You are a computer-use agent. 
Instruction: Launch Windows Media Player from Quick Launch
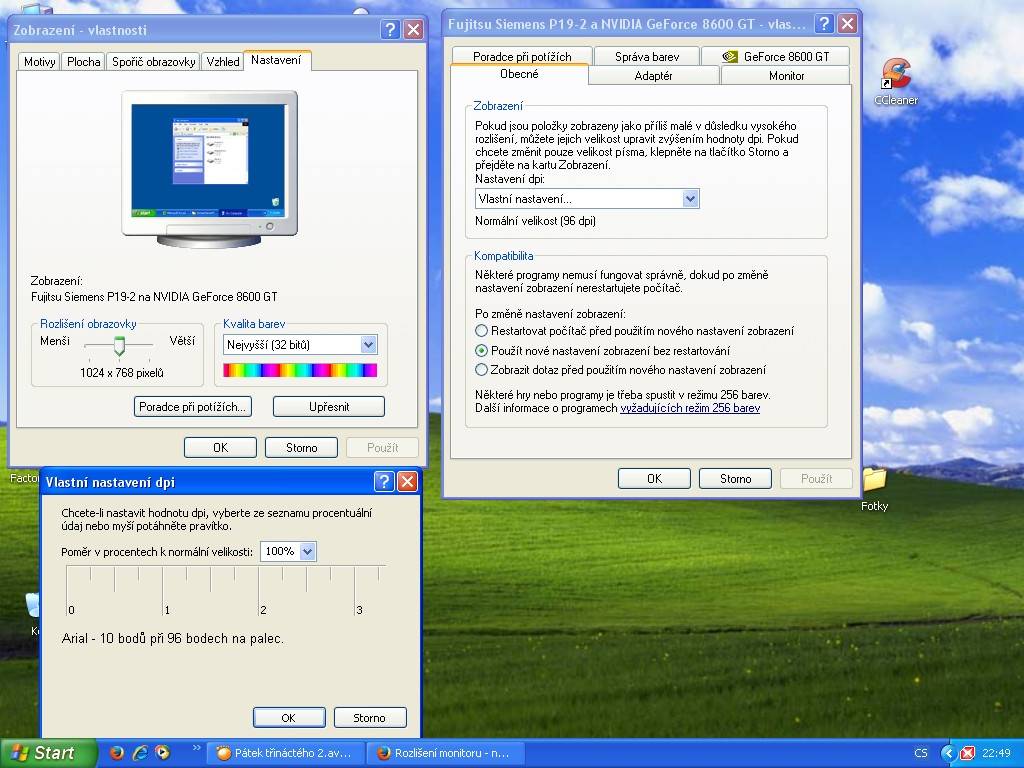coord(162,753)
